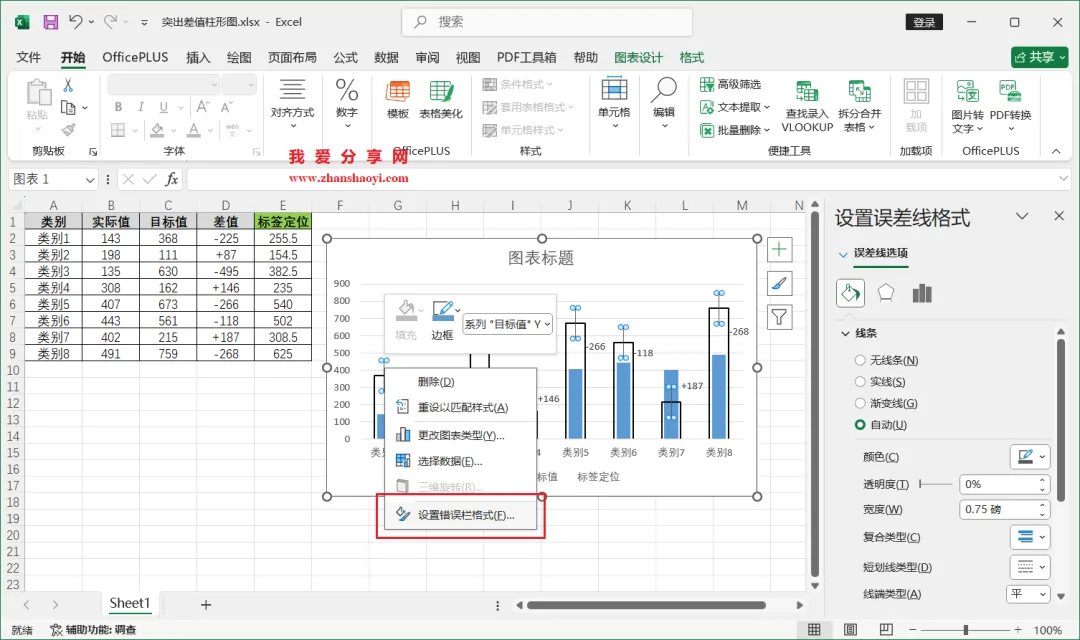Click the 编辑 magnifier icon
This screenshot has height=640, width=1080.
pyautogui.click(x=664, y=90)
